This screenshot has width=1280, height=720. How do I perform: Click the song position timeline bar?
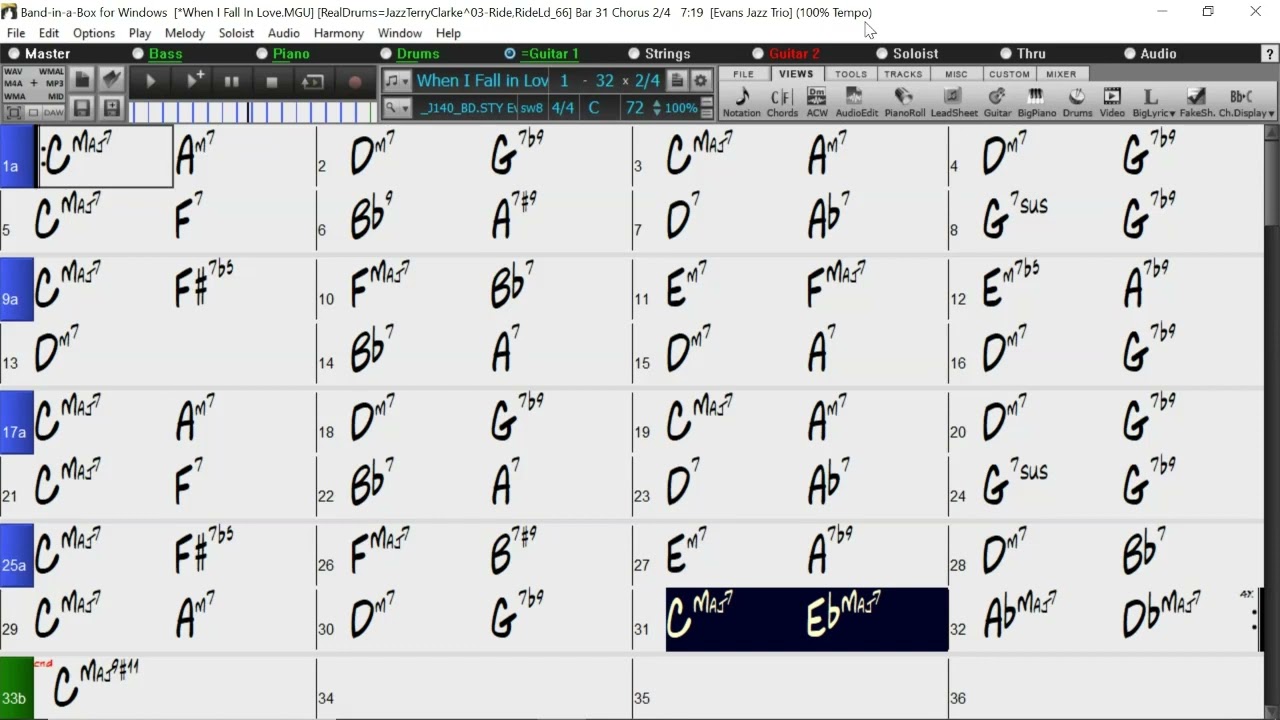(x=253, y=111)
